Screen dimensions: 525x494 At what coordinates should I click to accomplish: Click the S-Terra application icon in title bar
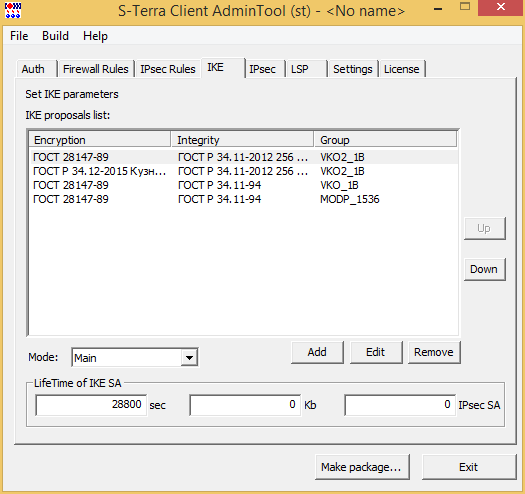click(13, 10)
